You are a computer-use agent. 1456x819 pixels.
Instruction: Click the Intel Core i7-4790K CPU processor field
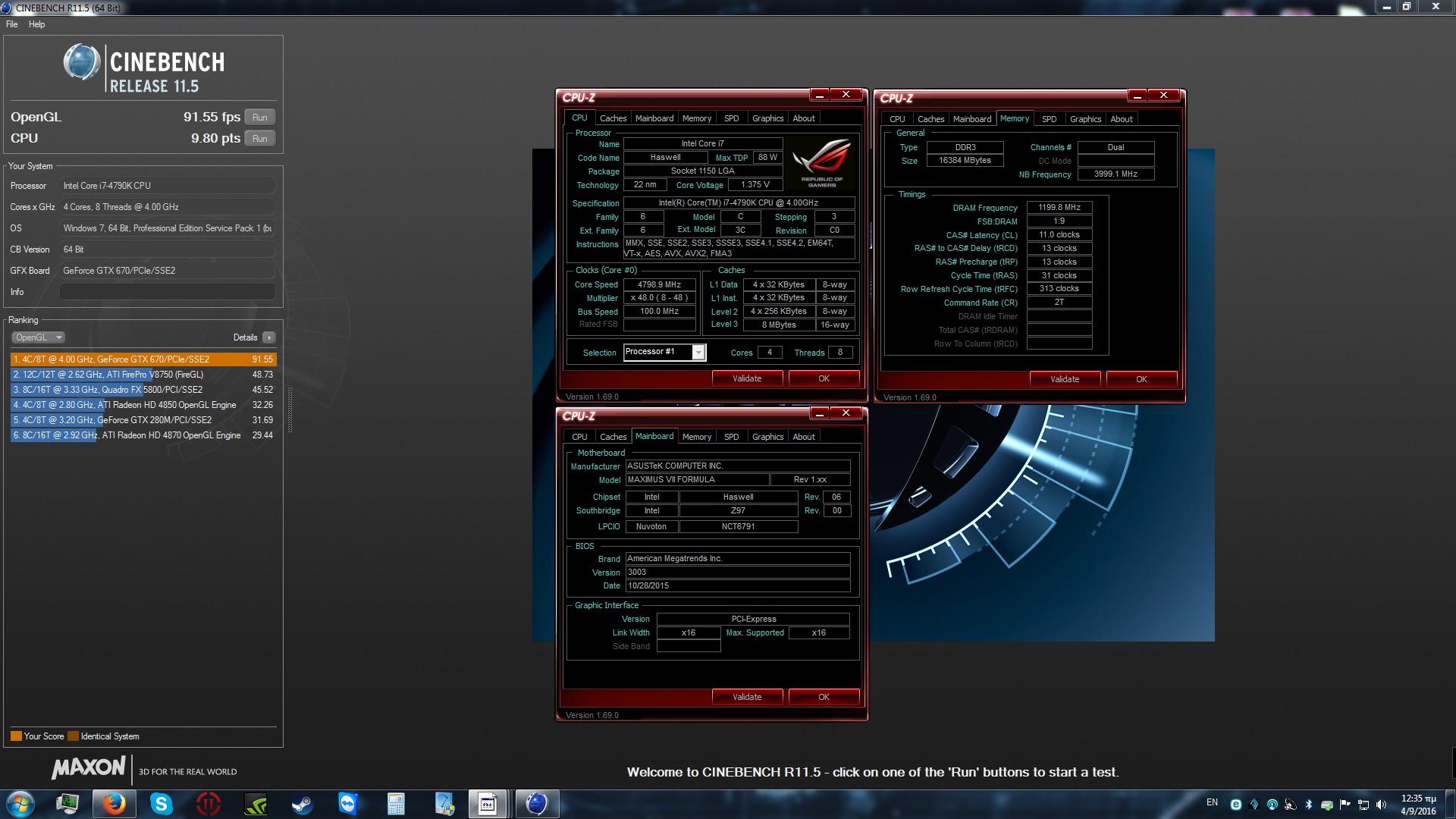click(167, 186)
